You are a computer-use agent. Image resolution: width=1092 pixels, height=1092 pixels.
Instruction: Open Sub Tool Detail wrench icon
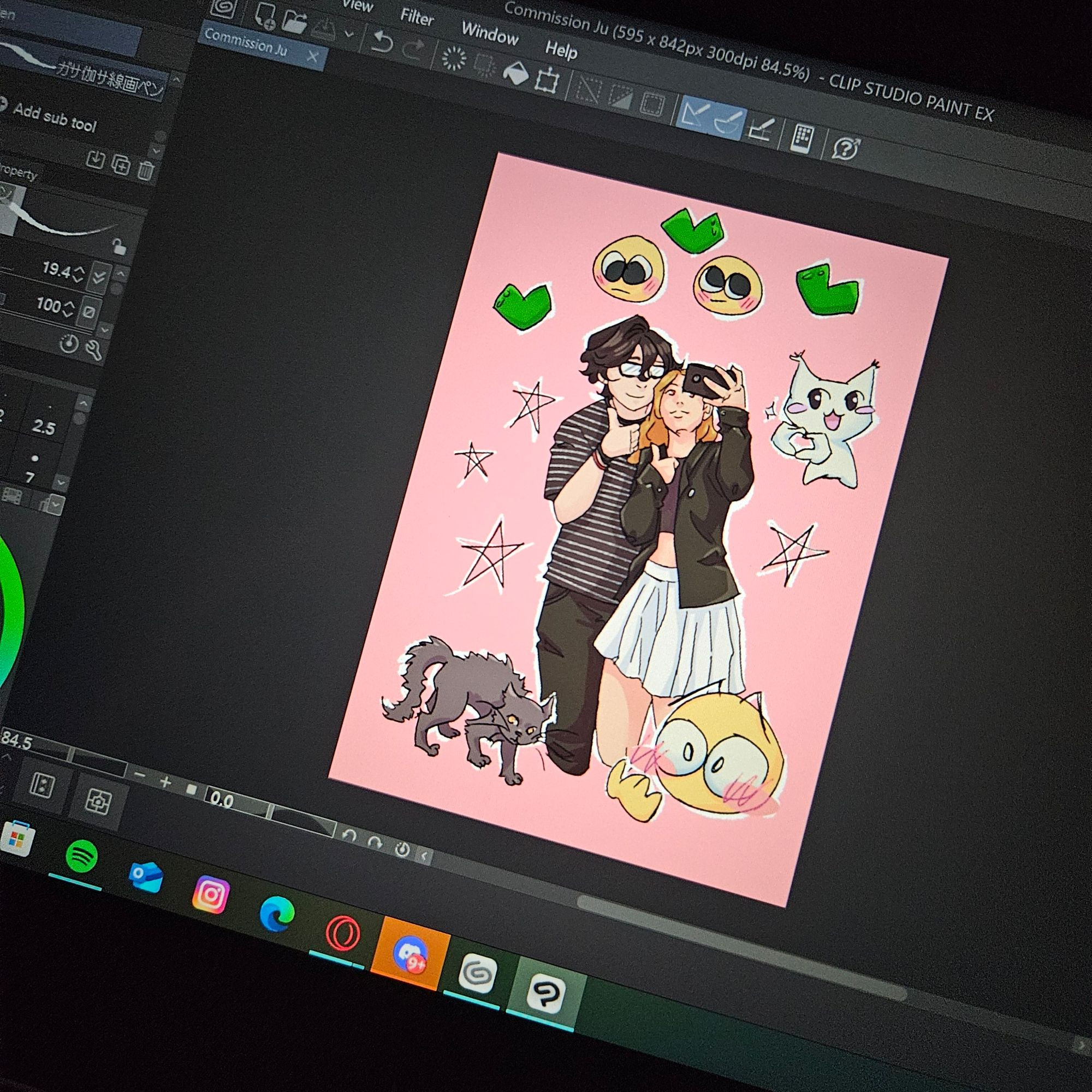click(x=93, y=350)
